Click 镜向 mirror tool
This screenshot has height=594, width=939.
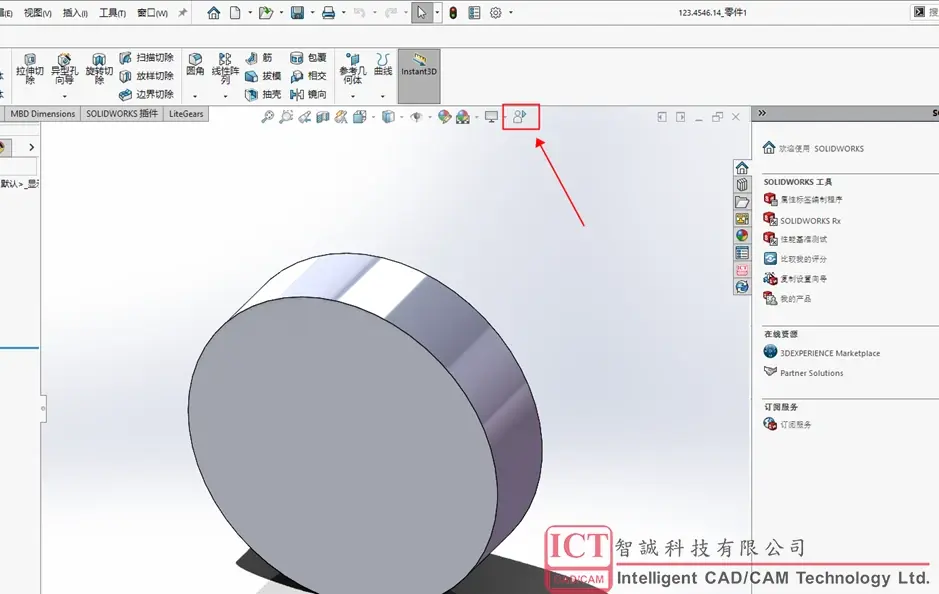[308, 95]
